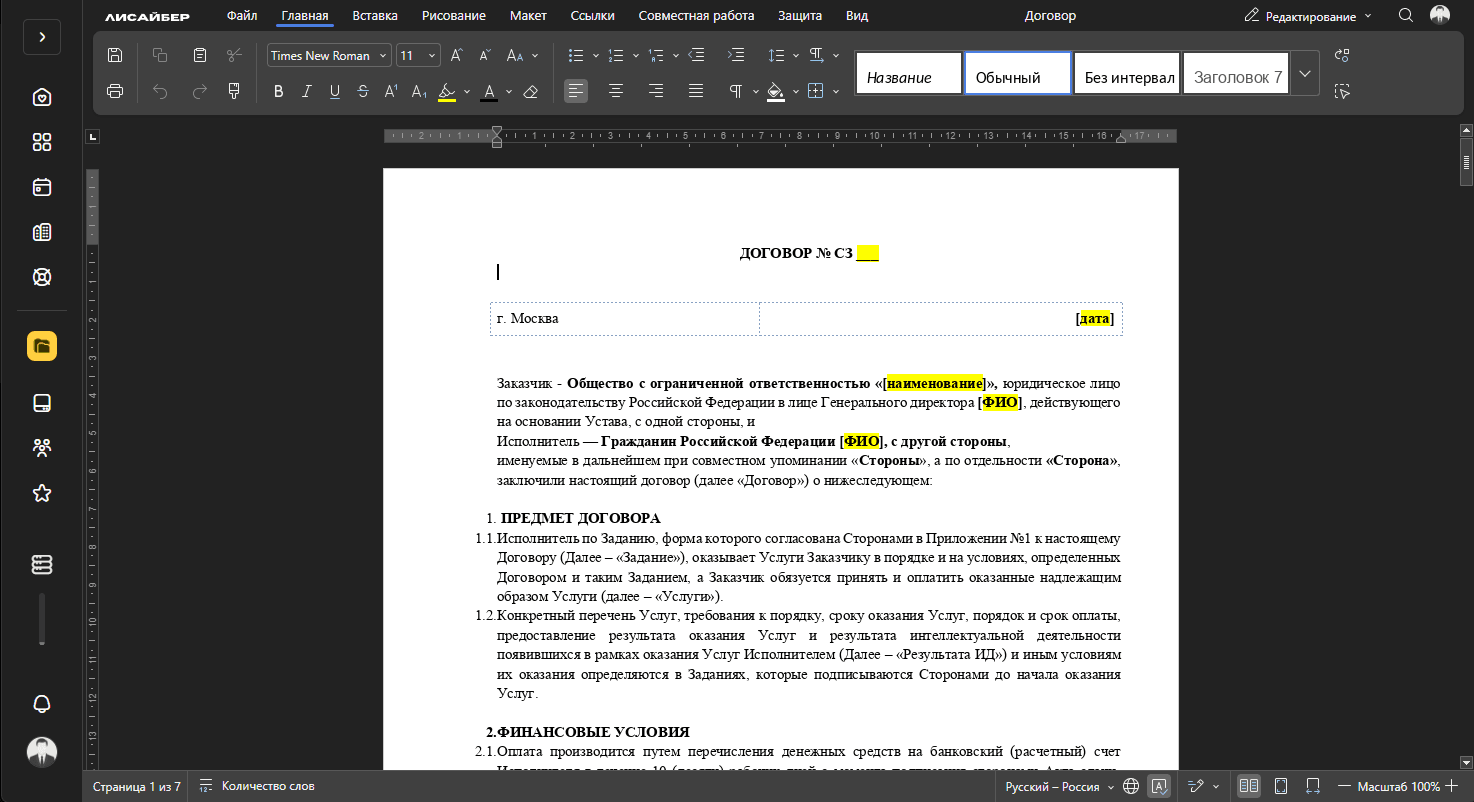1474x802 pixels.
Task: Open the notifications bell in the sidebar
Action: pos(42,704)
